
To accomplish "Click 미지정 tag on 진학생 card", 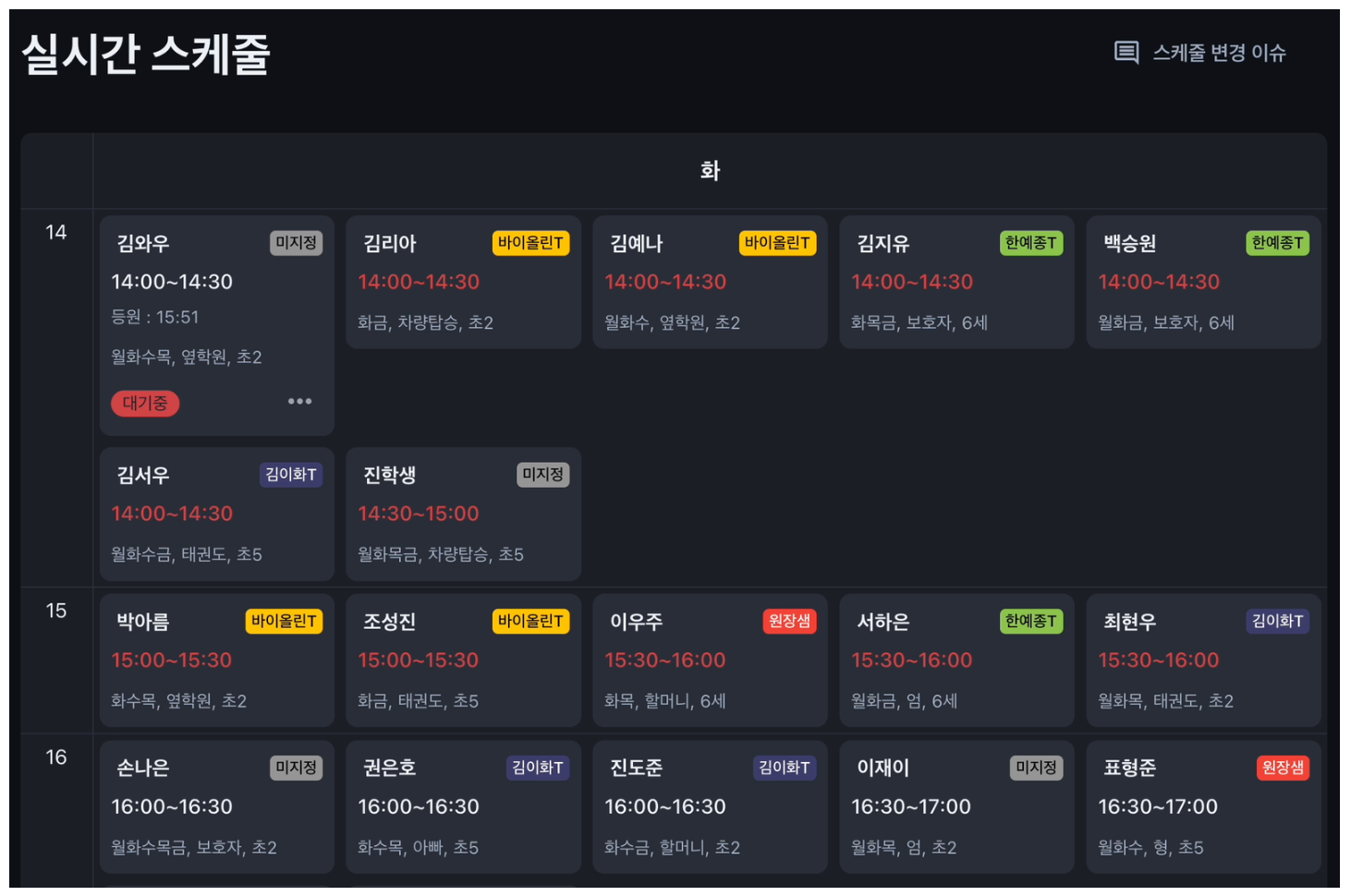I will click(543, 475).
